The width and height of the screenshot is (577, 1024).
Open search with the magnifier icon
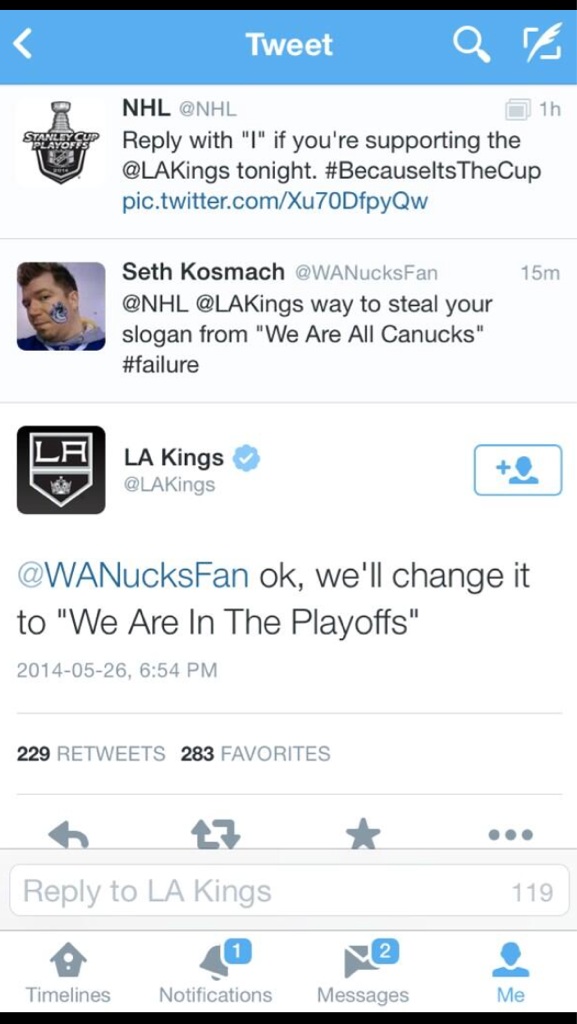471,44
